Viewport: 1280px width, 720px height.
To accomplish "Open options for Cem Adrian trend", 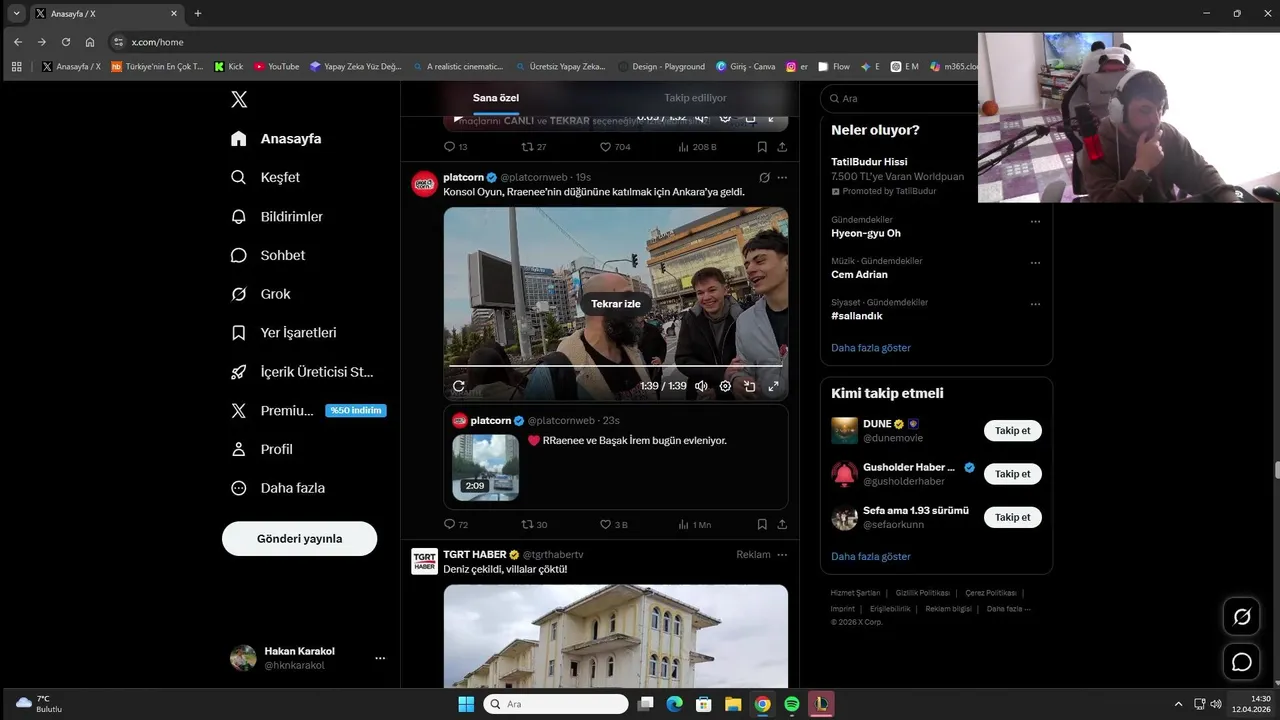I will click(x=1035, y=262).
